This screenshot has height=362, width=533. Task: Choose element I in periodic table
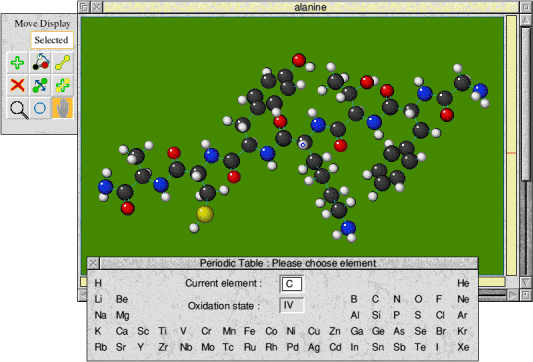pos(437,347)
